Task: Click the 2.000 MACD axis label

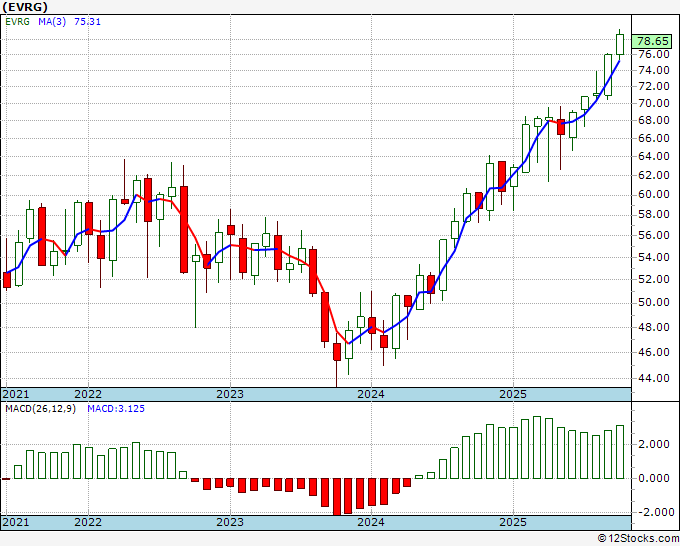Action: point(654,444)
